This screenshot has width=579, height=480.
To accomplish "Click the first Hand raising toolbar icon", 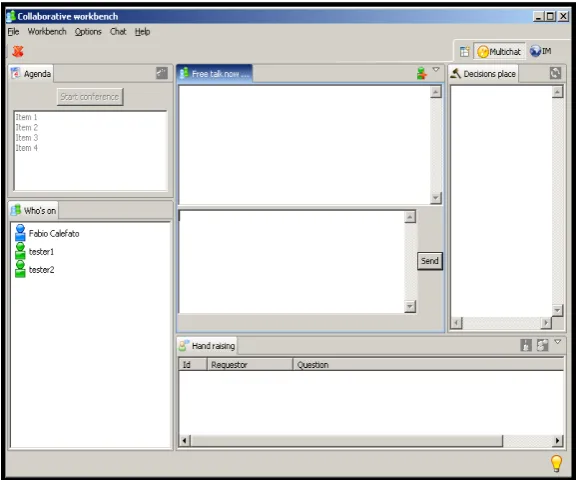I will 526,345.
